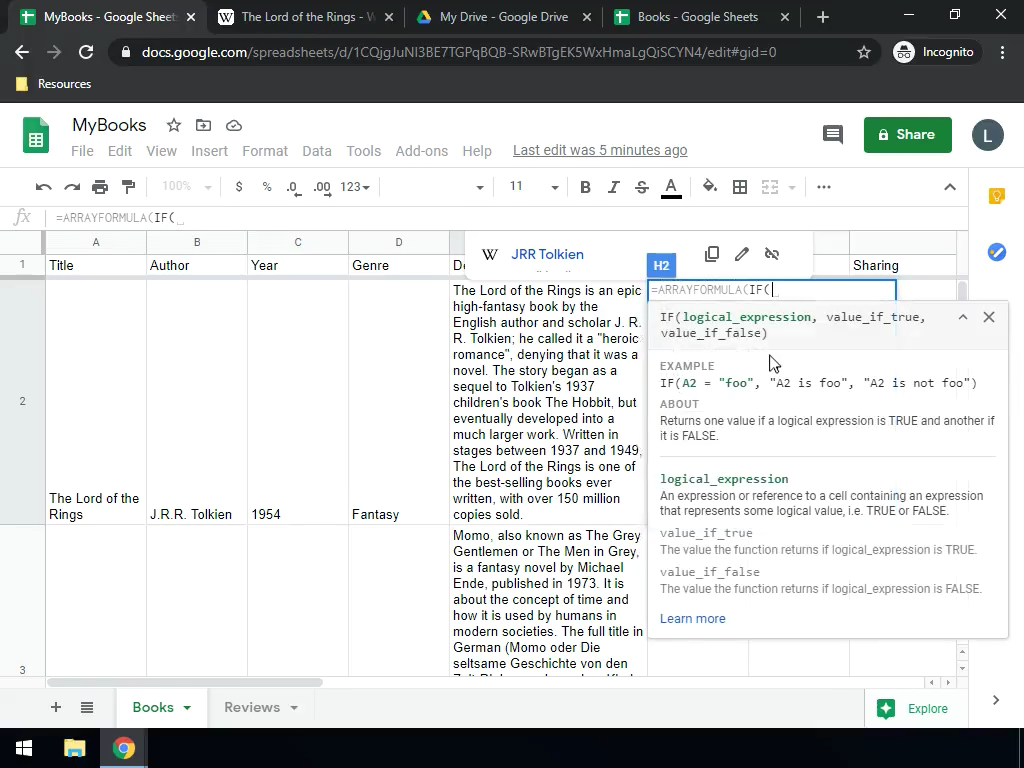Click Learn more in function help
Image resolution: width=1024 pixels, height=768 pixels.
692,618
